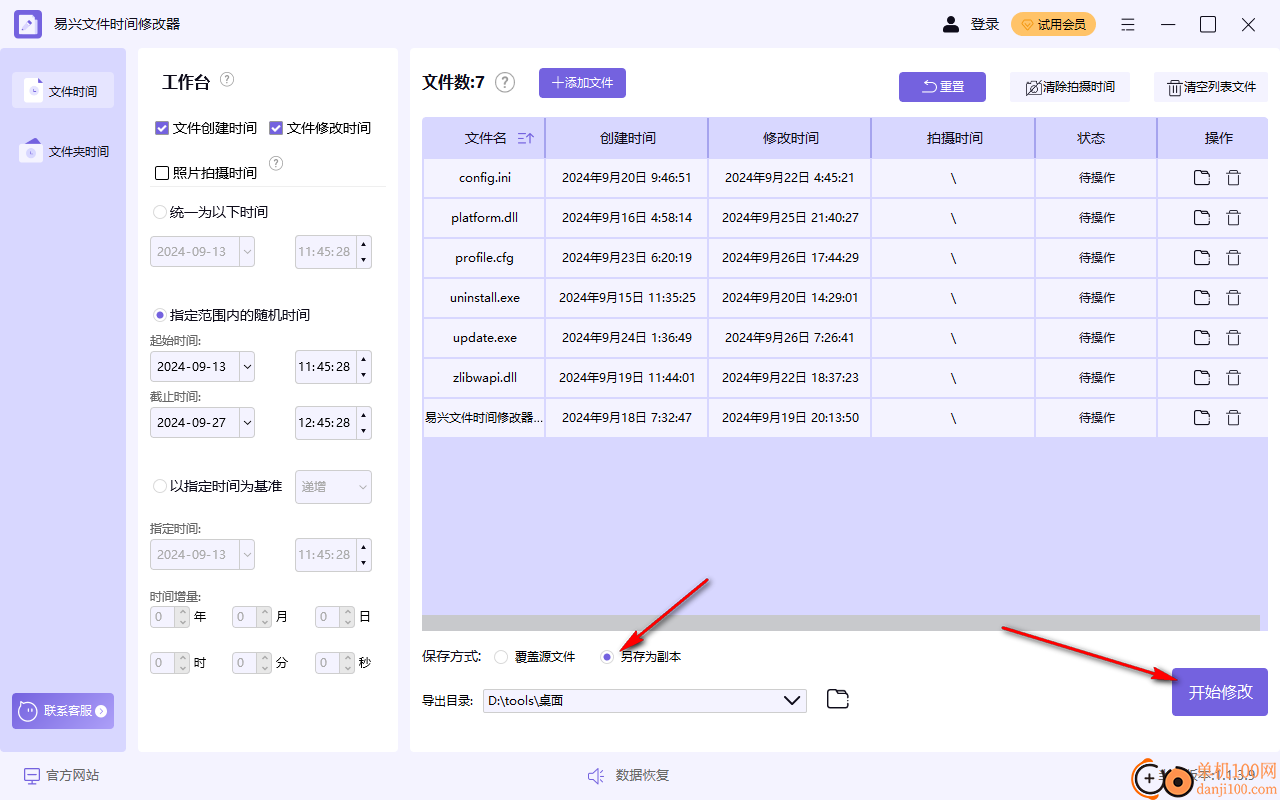1280x800 pixels.
Task: Remove zlibwapi.dll using its trash icon
Action: point(1233,378)
